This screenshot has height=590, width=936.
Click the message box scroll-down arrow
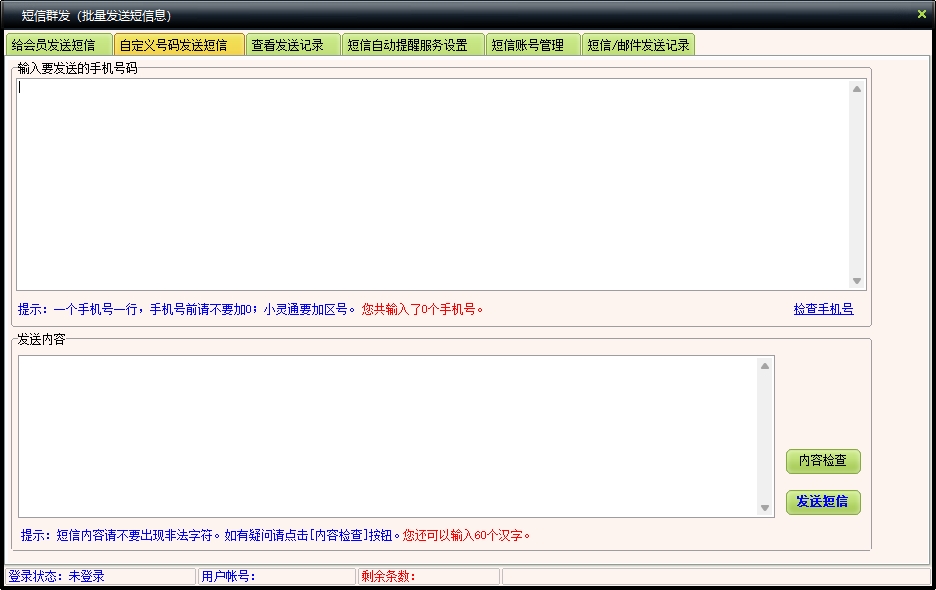765,508
